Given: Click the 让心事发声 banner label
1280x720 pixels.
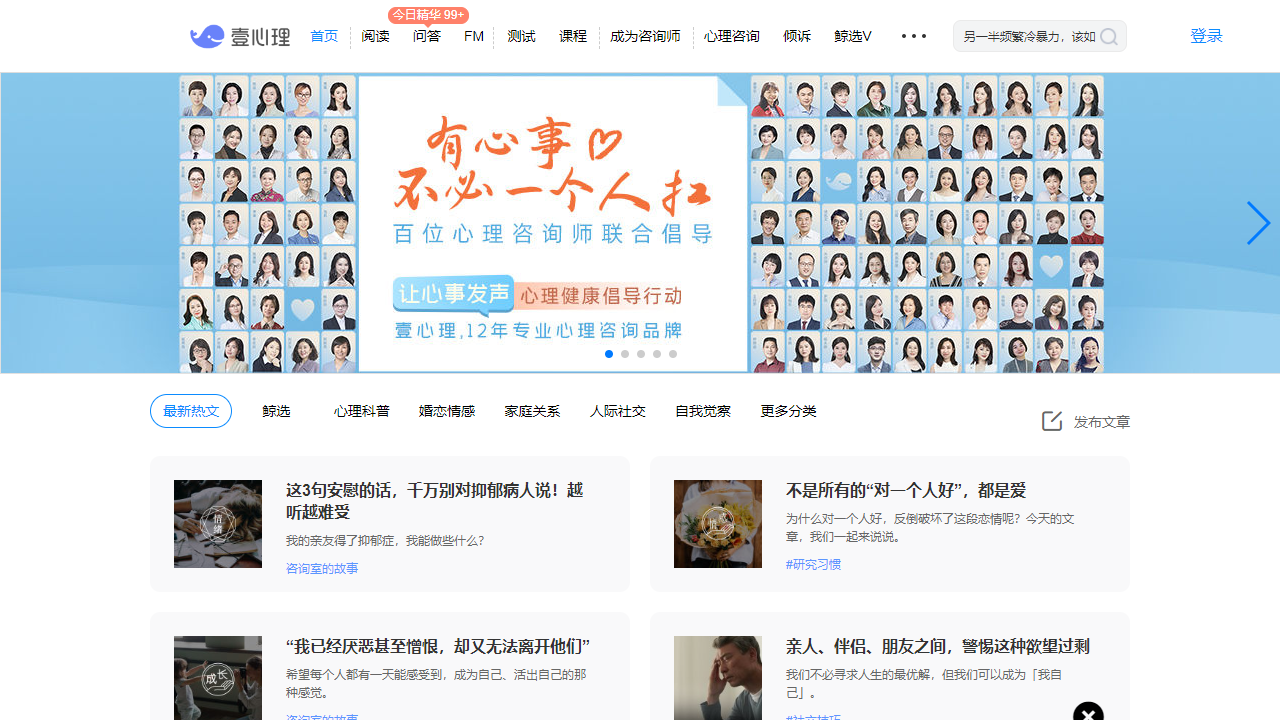Looking at the screenshot, I should tap(454, 294).
